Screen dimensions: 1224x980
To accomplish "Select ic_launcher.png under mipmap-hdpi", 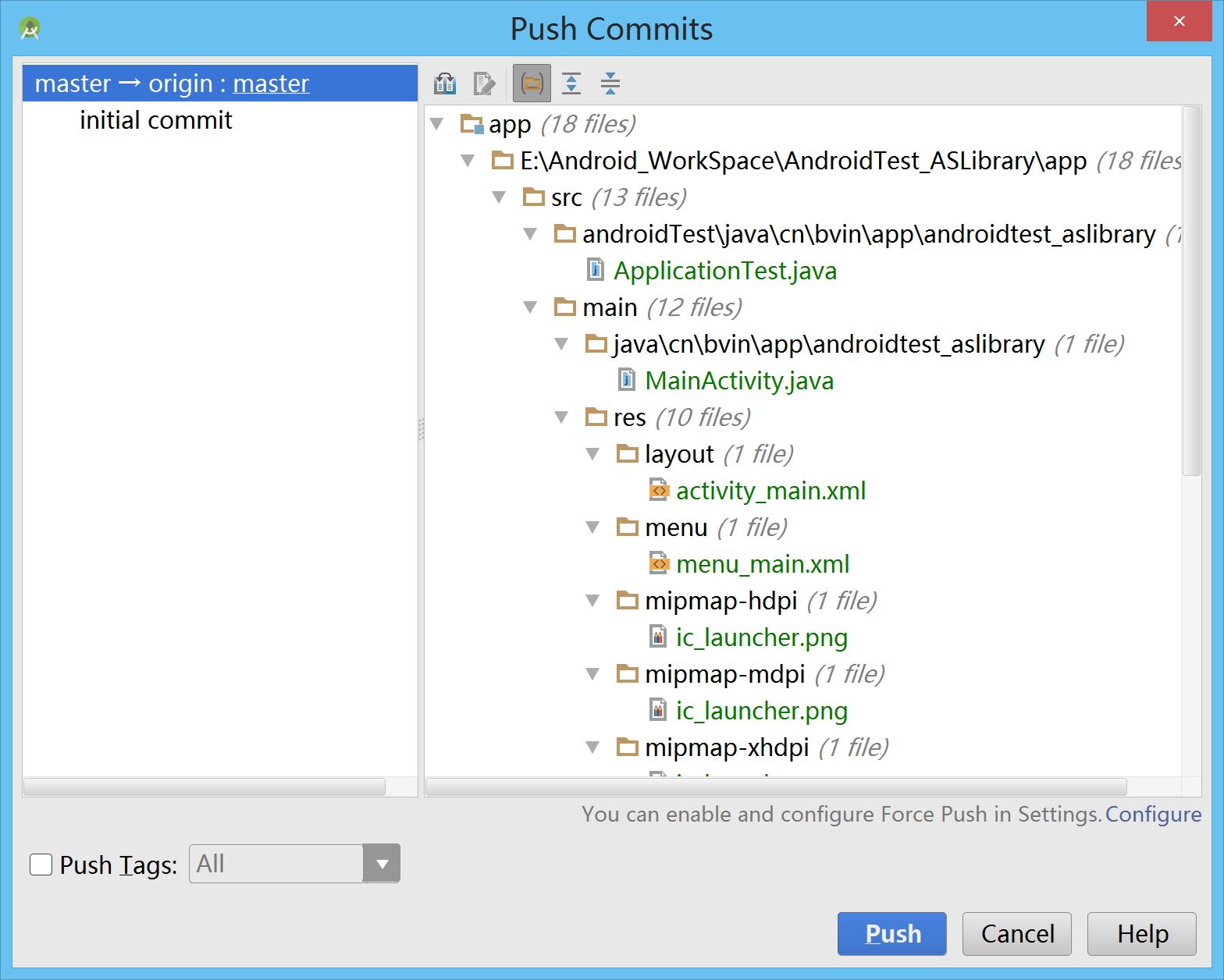I will tap(762, 637).
